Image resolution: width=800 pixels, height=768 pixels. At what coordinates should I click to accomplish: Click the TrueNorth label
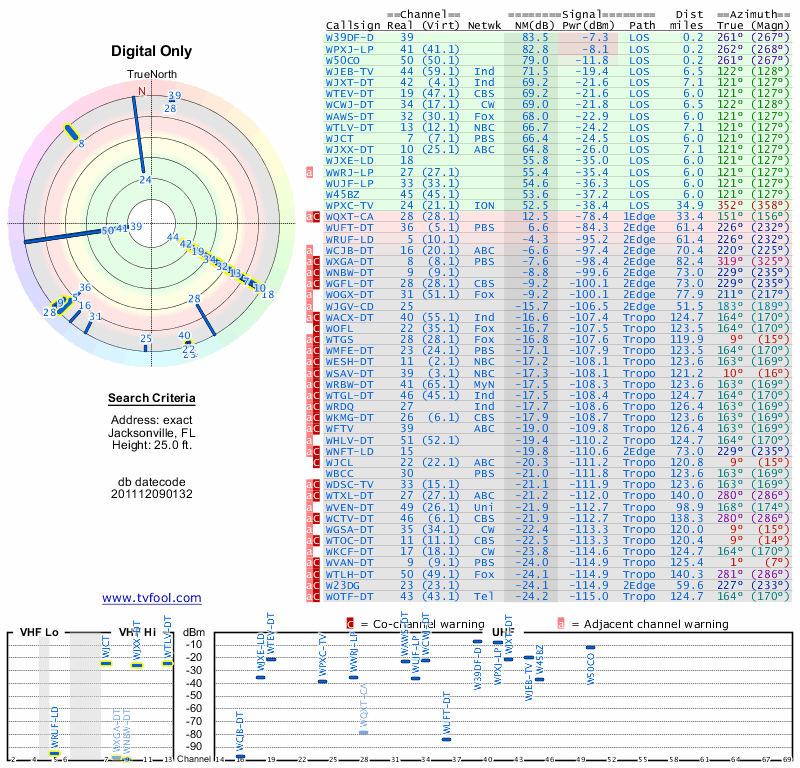152,75
